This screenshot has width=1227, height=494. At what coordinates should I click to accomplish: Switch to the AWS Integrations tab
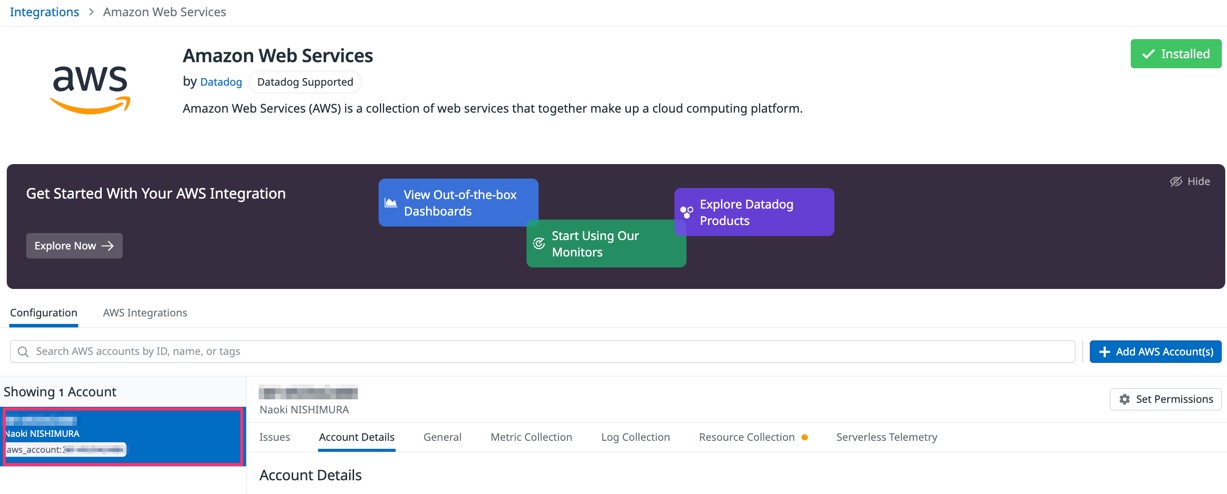tap(145, 313)
